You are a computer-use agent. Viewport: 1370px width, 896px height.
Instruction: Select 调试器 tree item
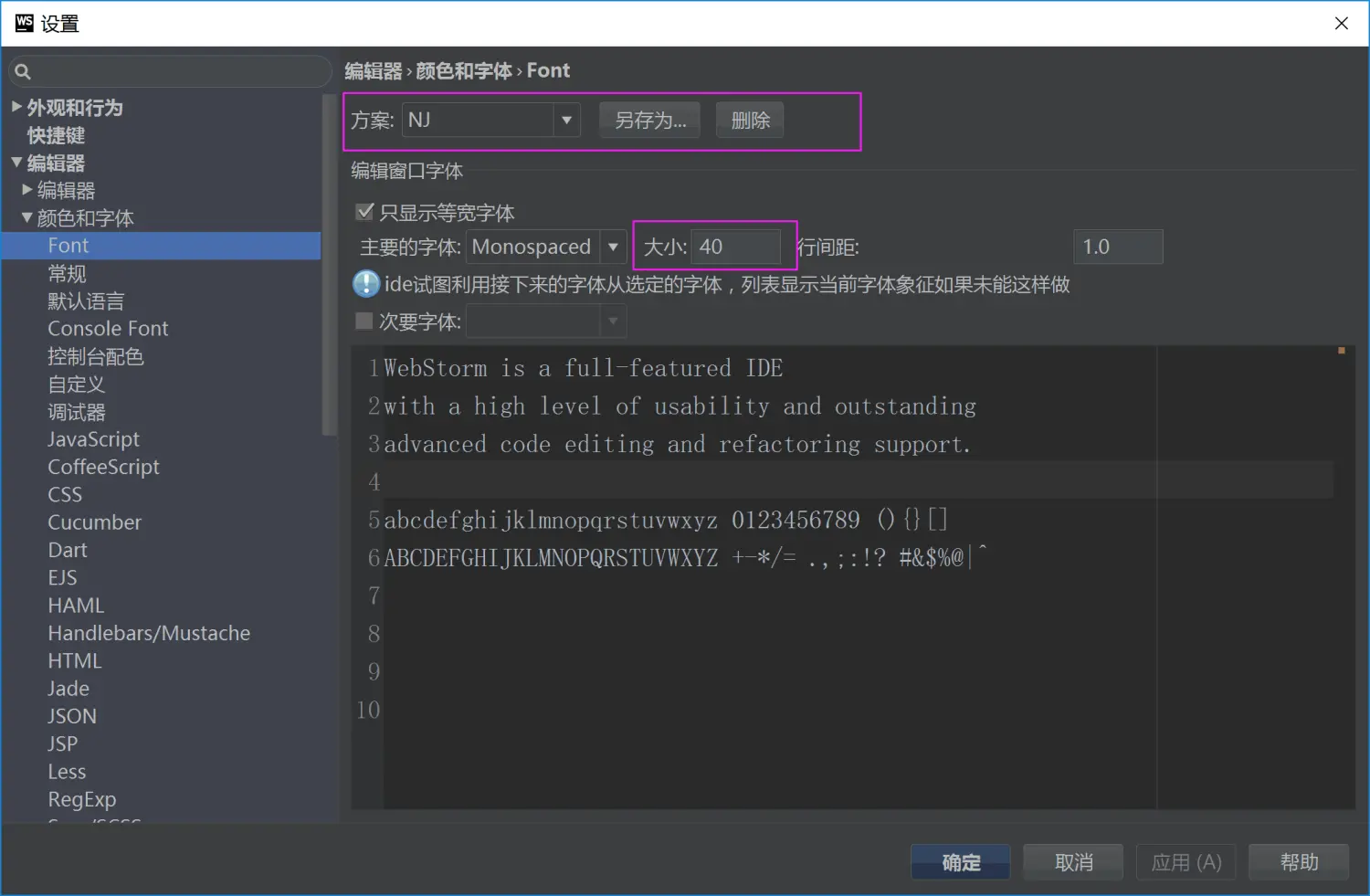coord(76,412)
